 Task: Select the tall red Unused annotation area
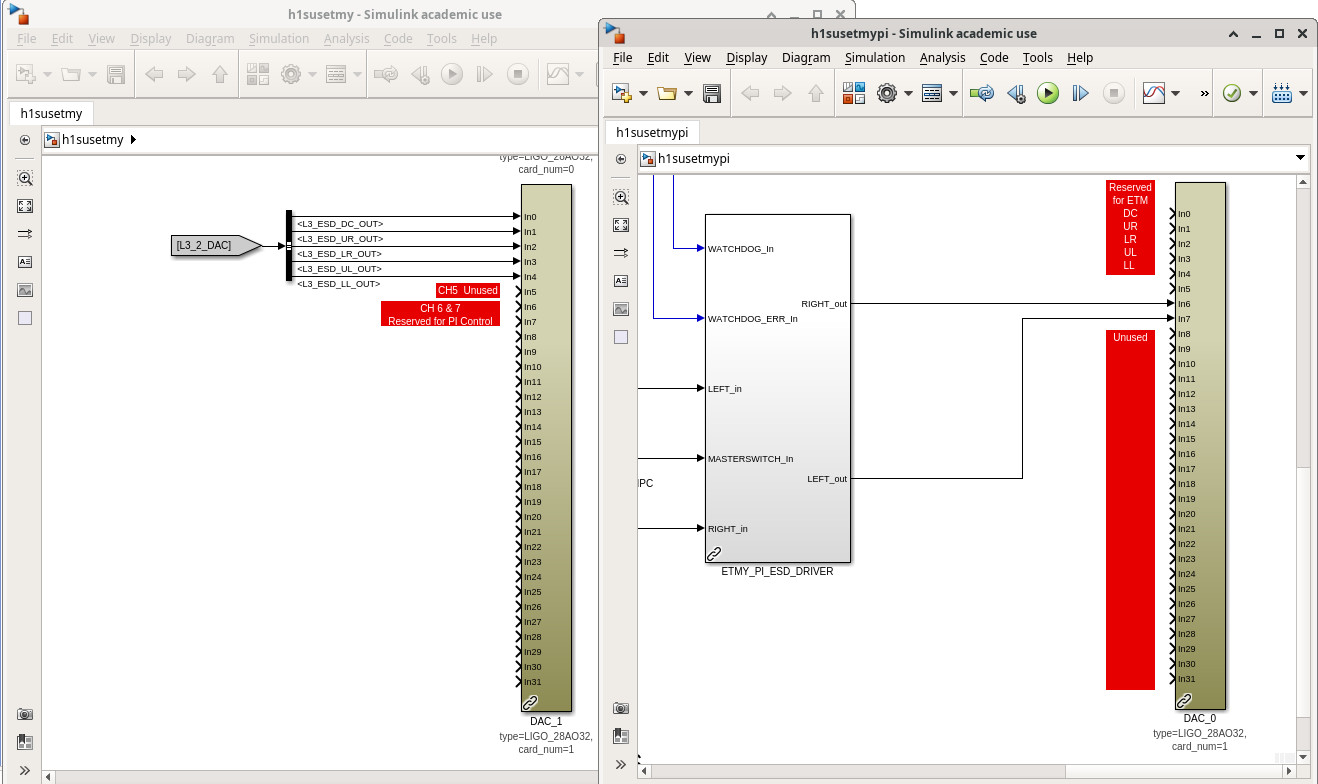[1130, 510]
